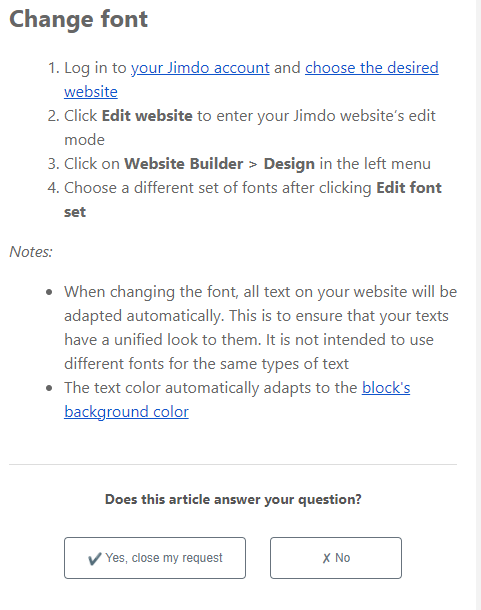
Task: Click the italic 'Notes:' label
Action: pos(31,252)
